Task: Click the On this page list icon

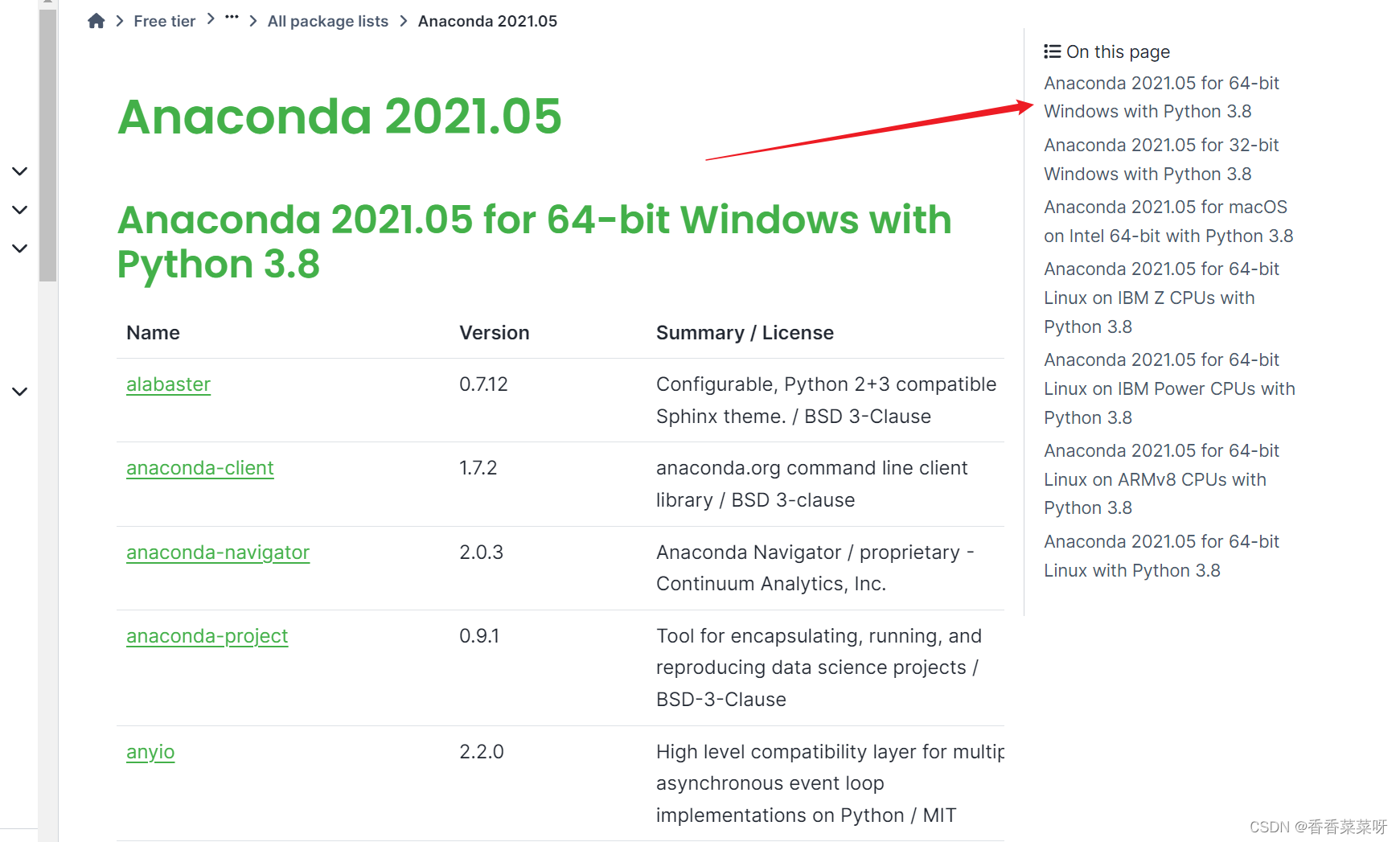Action: [x=1052, y=51]
